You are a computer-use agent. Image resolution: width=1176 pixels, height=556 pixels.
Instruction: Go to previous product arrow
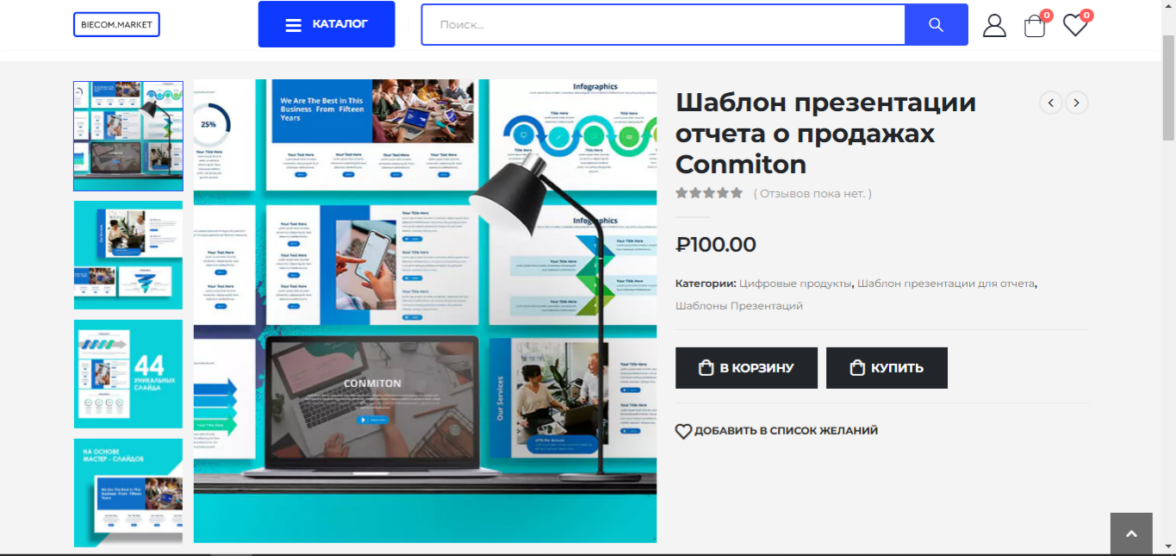(1050, 102)
